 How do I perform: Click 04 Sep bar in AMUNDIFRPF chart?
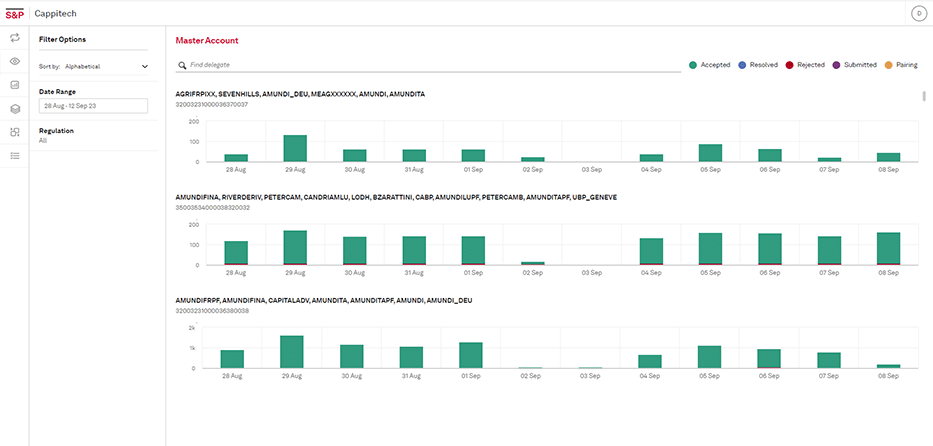click(x=650, y=362)
